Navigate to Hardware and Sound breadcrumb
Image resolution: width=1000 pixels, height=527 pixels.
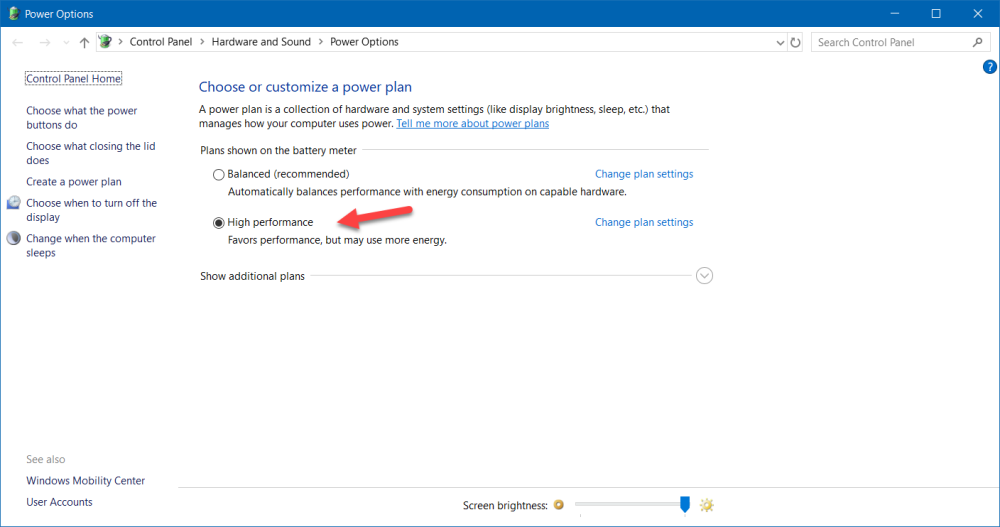(x=261, y=41)
